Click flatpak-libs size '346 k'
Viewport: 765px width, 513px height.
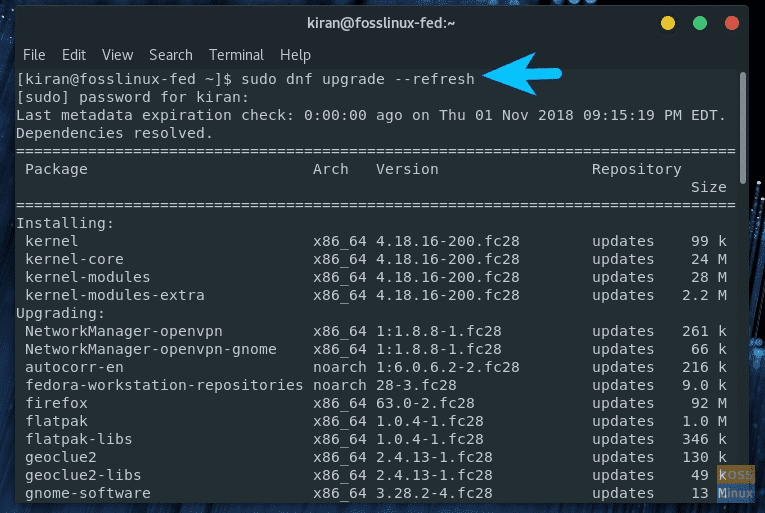coord(704,439)
